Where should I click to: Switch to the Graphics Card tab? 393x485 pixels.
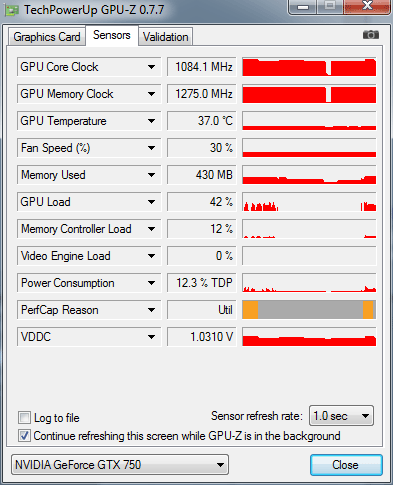47,37
